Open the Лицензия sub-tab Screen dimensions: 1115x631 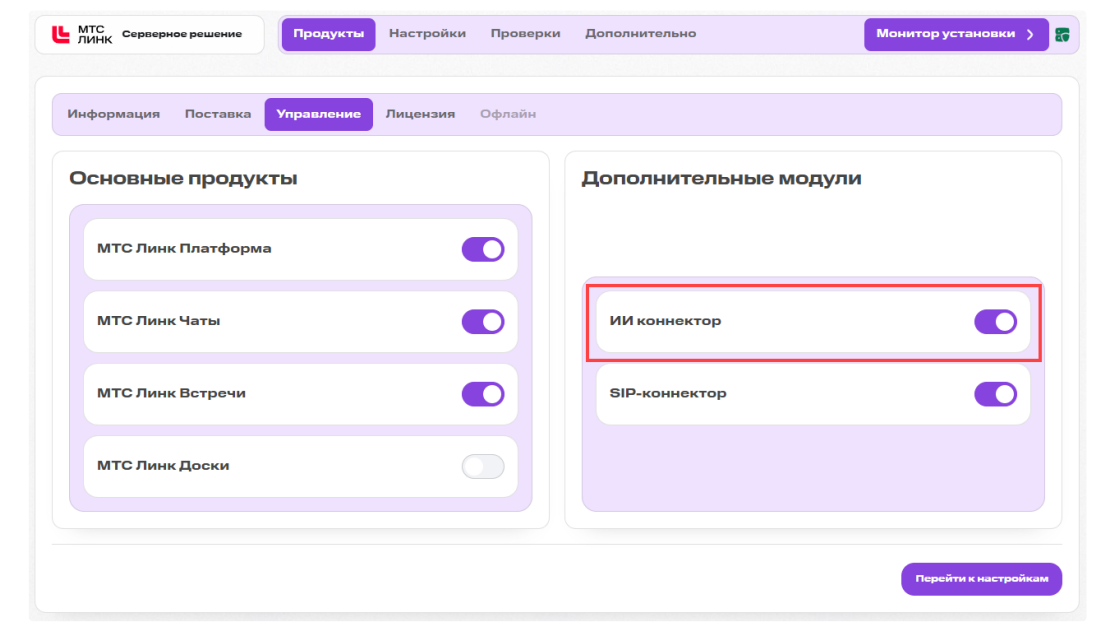(x=420, y=114)
